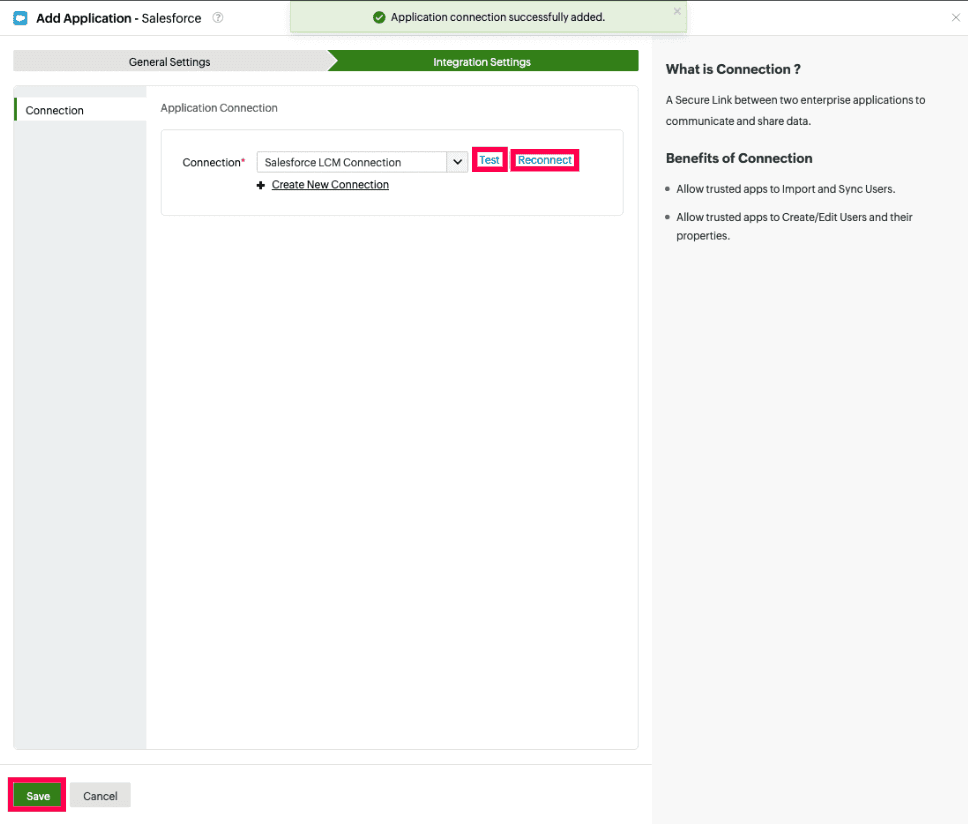Screen dimensions: 968x824
Task: Open the help question mark icon
Action: tap(217, 18)
